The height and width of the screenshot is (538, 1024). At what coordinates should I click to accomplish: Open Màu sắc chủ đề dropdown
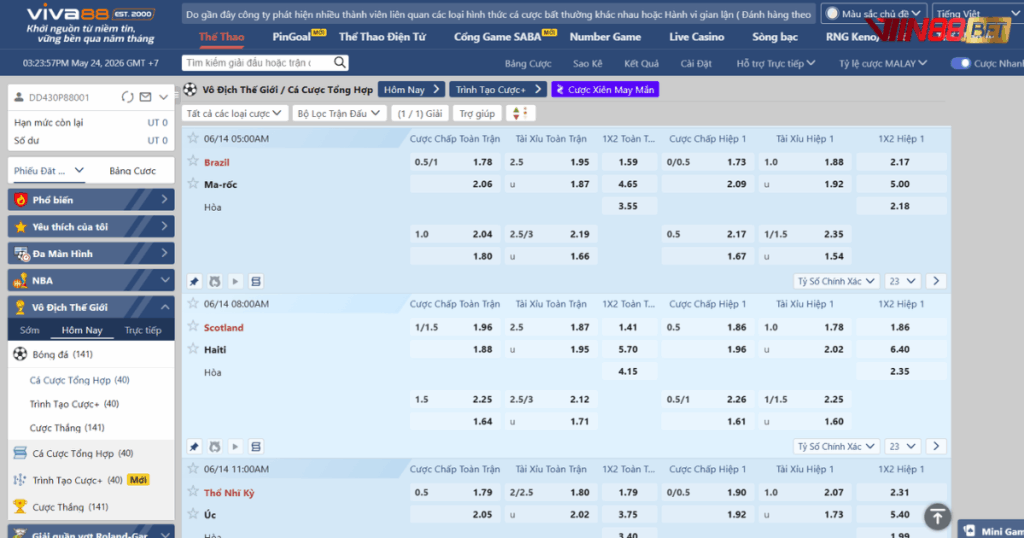[874, 13]
